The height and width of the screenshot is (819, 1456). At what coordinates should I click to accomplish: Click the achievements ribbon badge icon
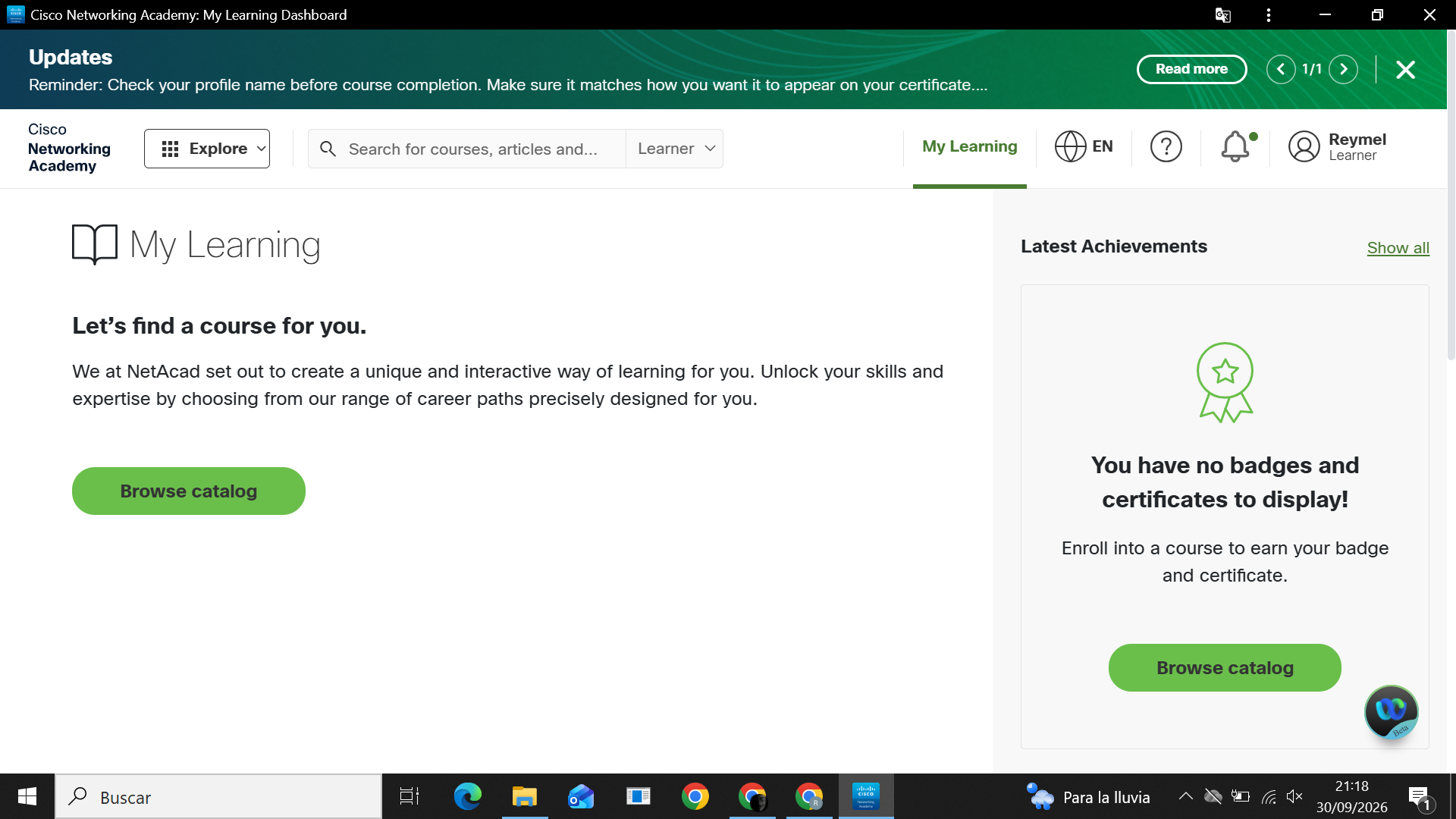(1225, 382)
